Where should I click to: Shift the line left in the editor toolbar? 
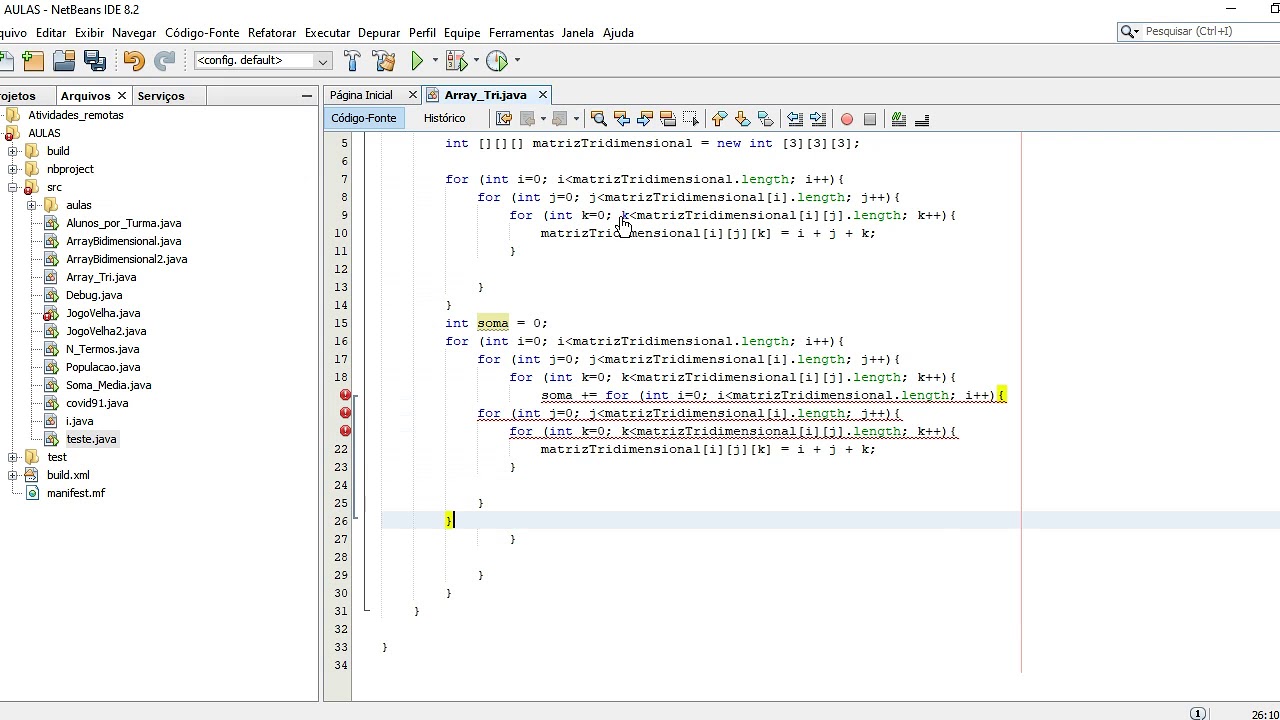click(x=795, y=119)
